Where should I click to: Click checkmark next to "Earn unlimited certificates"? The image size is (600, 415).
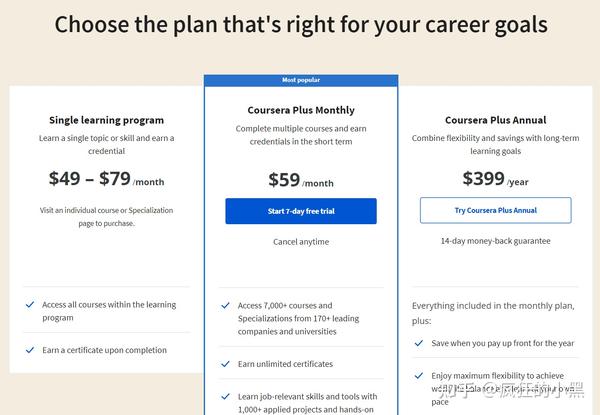pyautogui.click(x=226, y=364)
